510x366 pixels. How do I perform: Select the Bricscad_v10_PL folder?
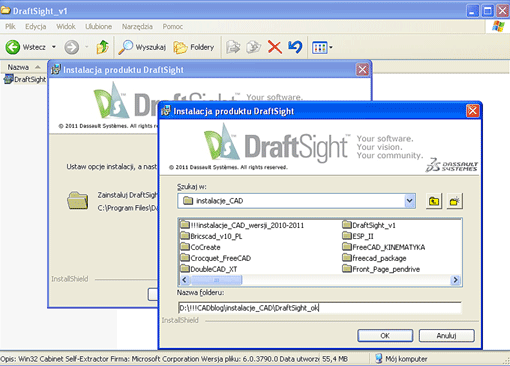point(211,236)
